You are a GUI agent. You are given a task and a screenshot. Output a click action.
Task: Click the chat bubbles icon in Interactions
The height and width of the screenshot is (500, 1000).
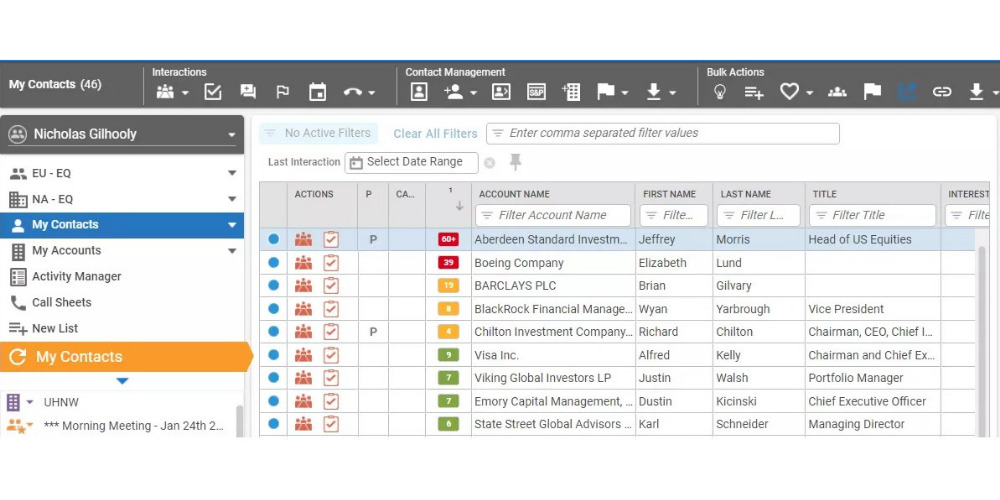tap(248, 92)
